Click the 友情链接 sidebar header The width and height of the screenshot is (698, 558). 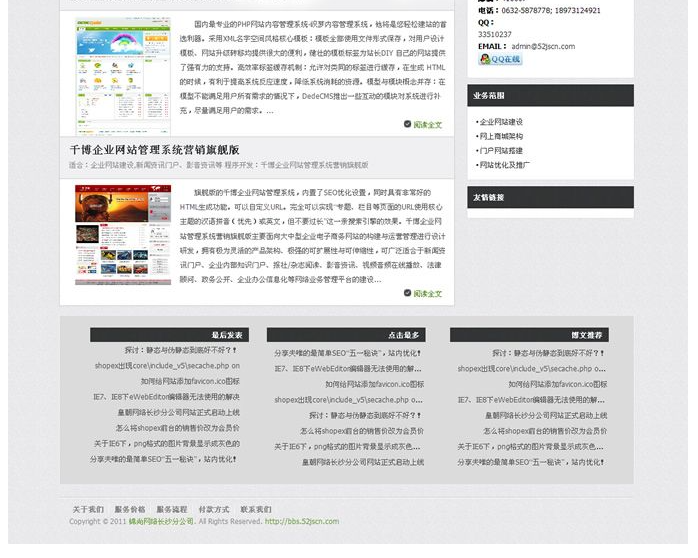click(550, 197)
